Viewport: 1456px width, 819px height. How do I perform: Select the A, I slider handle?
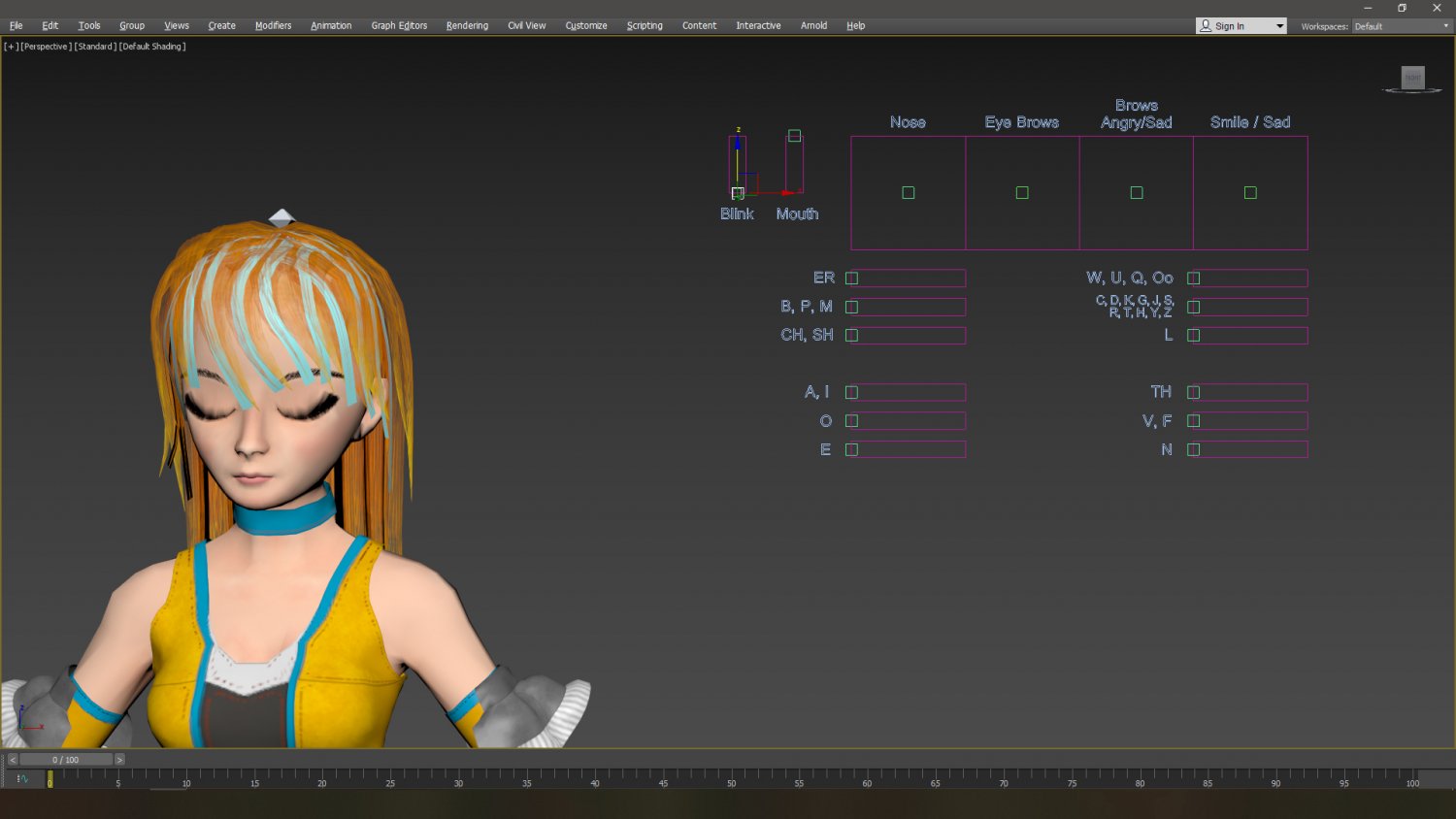[x=852, y=393]
